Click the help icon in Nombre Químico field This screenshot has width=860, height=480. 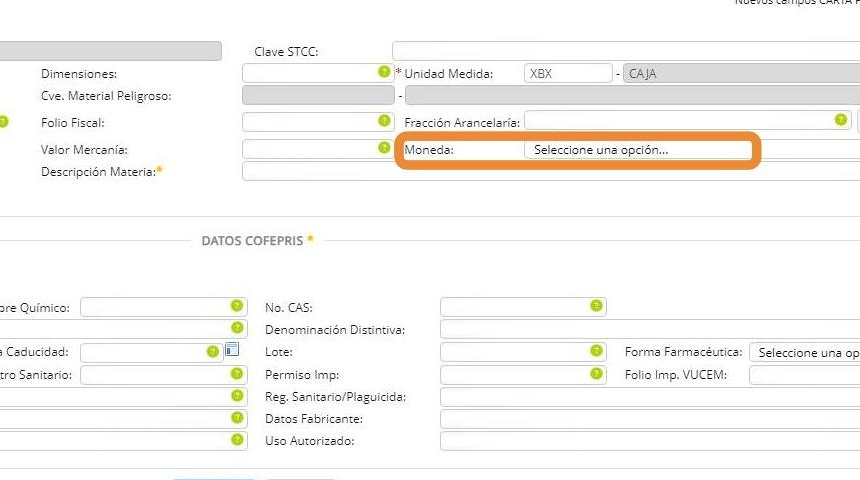(x=237, y=306)
